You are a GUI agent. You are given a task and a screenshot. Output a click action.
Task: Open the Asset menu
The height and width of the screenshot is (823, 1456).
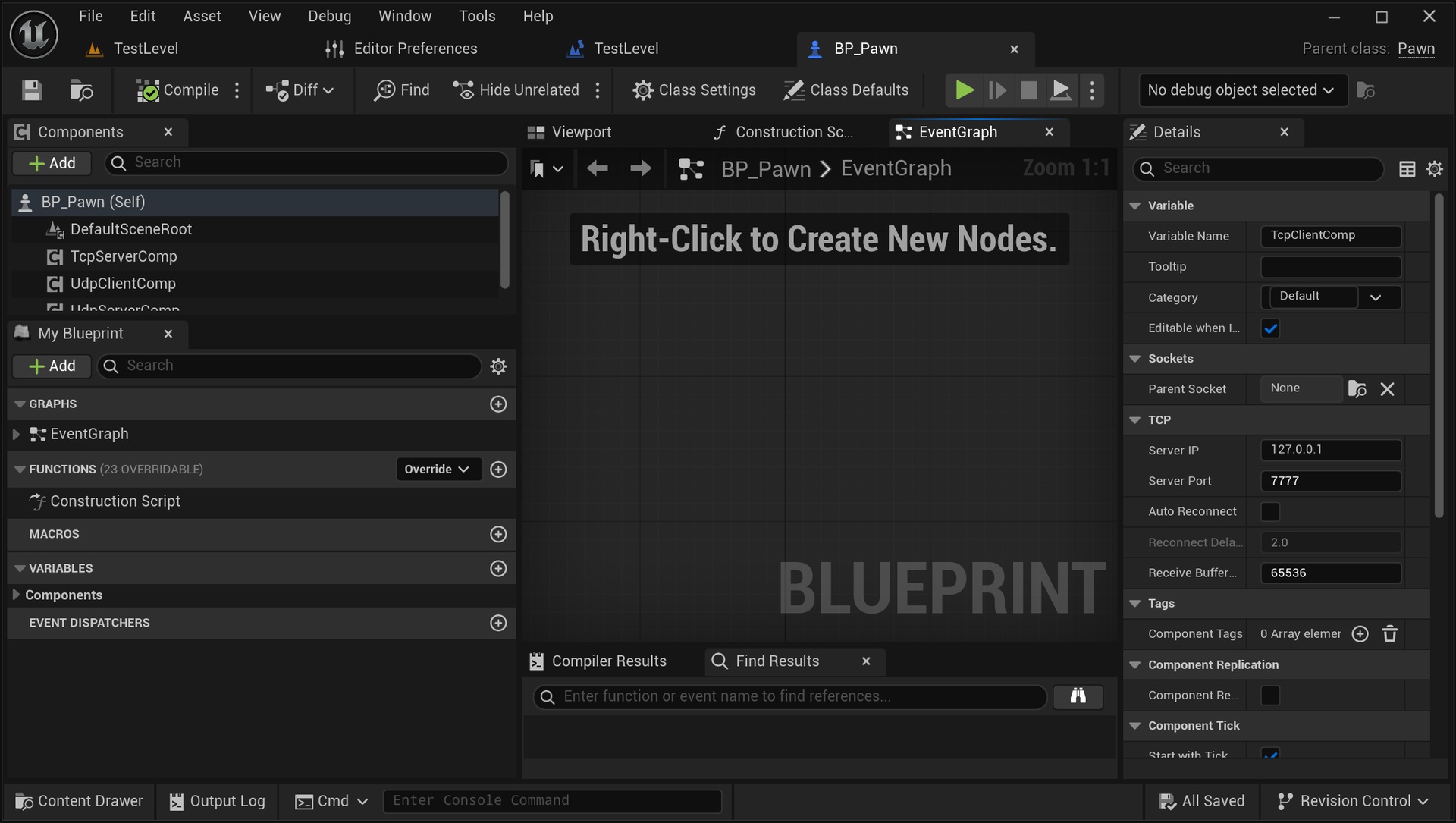(x=202, y=16)
